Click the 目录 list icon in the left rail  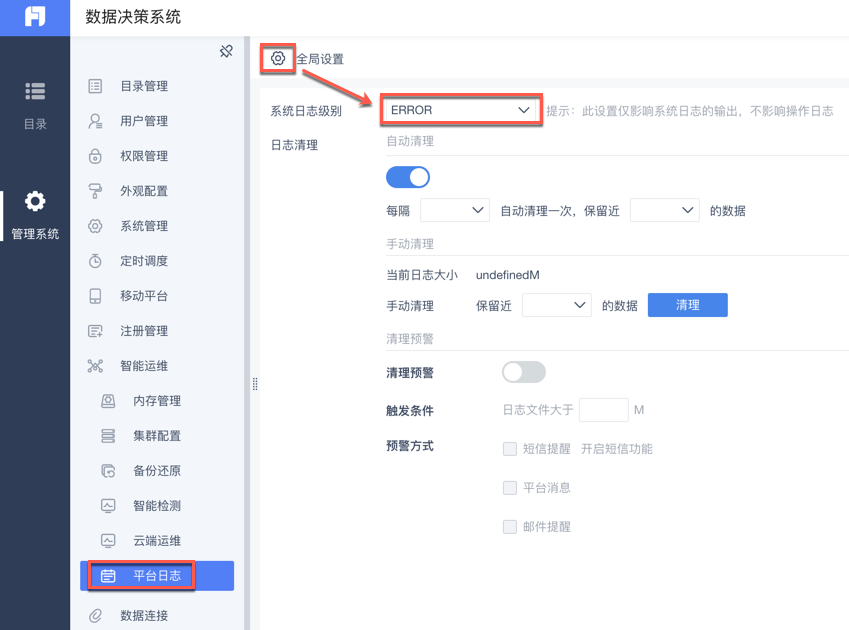click(x=35, y=92)
